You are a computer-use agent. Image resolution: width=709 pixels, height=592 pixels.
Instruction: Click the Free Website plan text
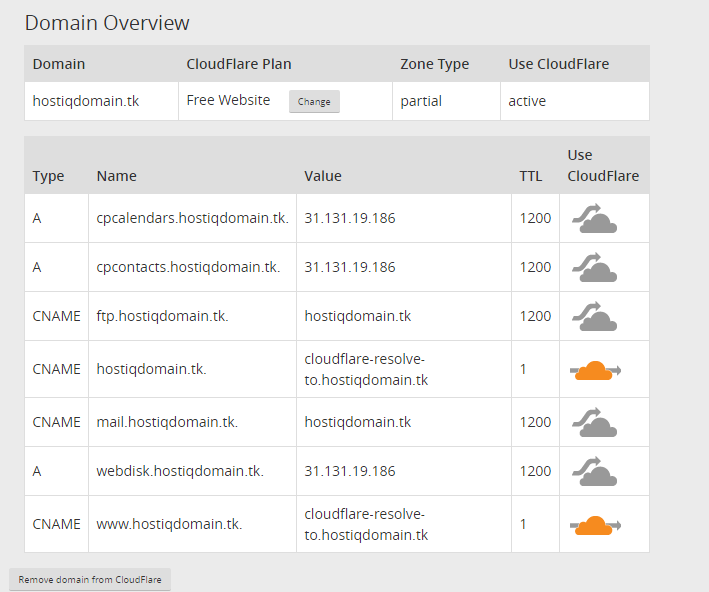tap(228, 100)
